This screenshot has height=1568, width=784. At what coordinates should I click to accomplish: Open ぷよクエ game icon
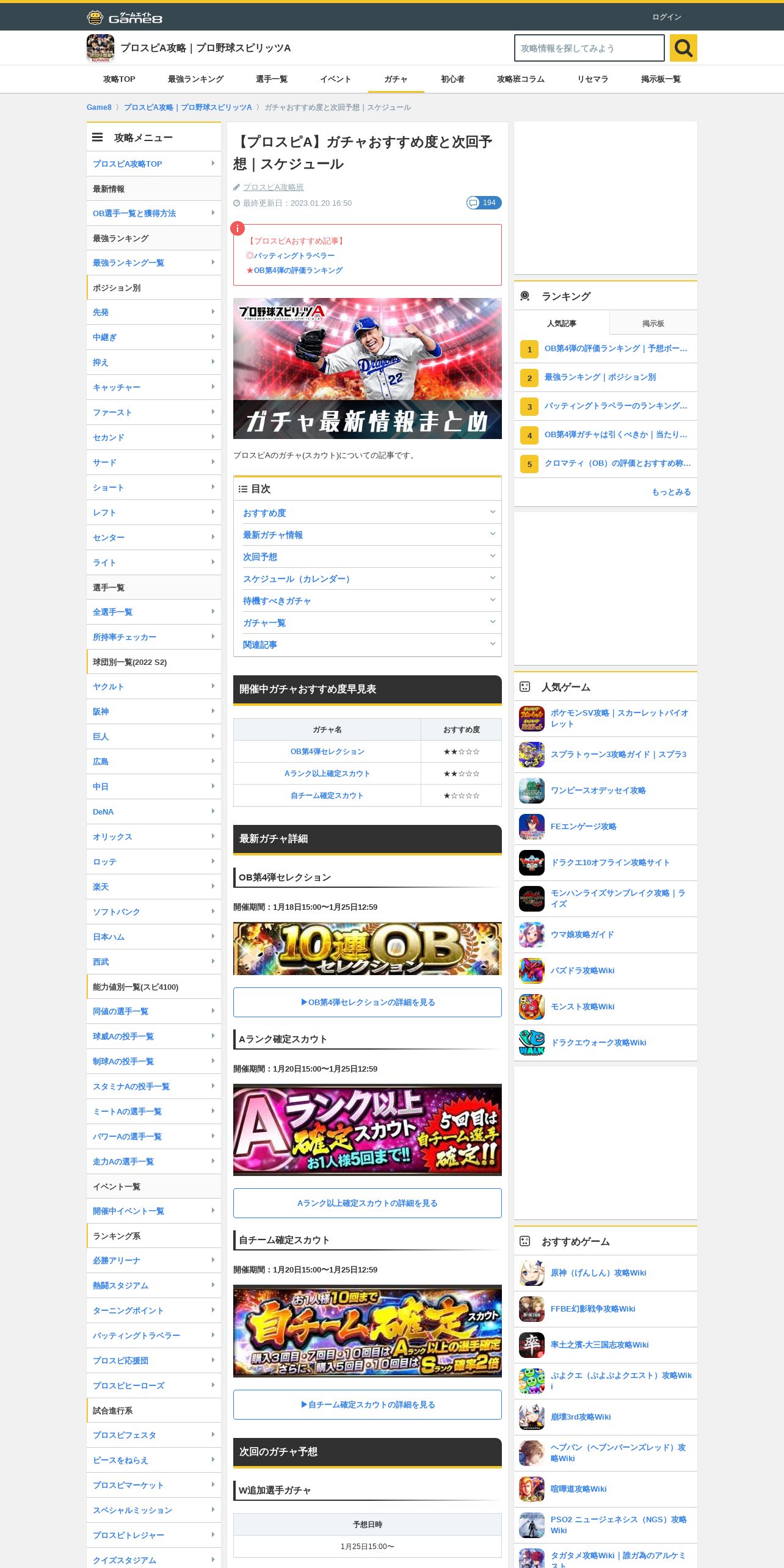tap(531, 1381)
